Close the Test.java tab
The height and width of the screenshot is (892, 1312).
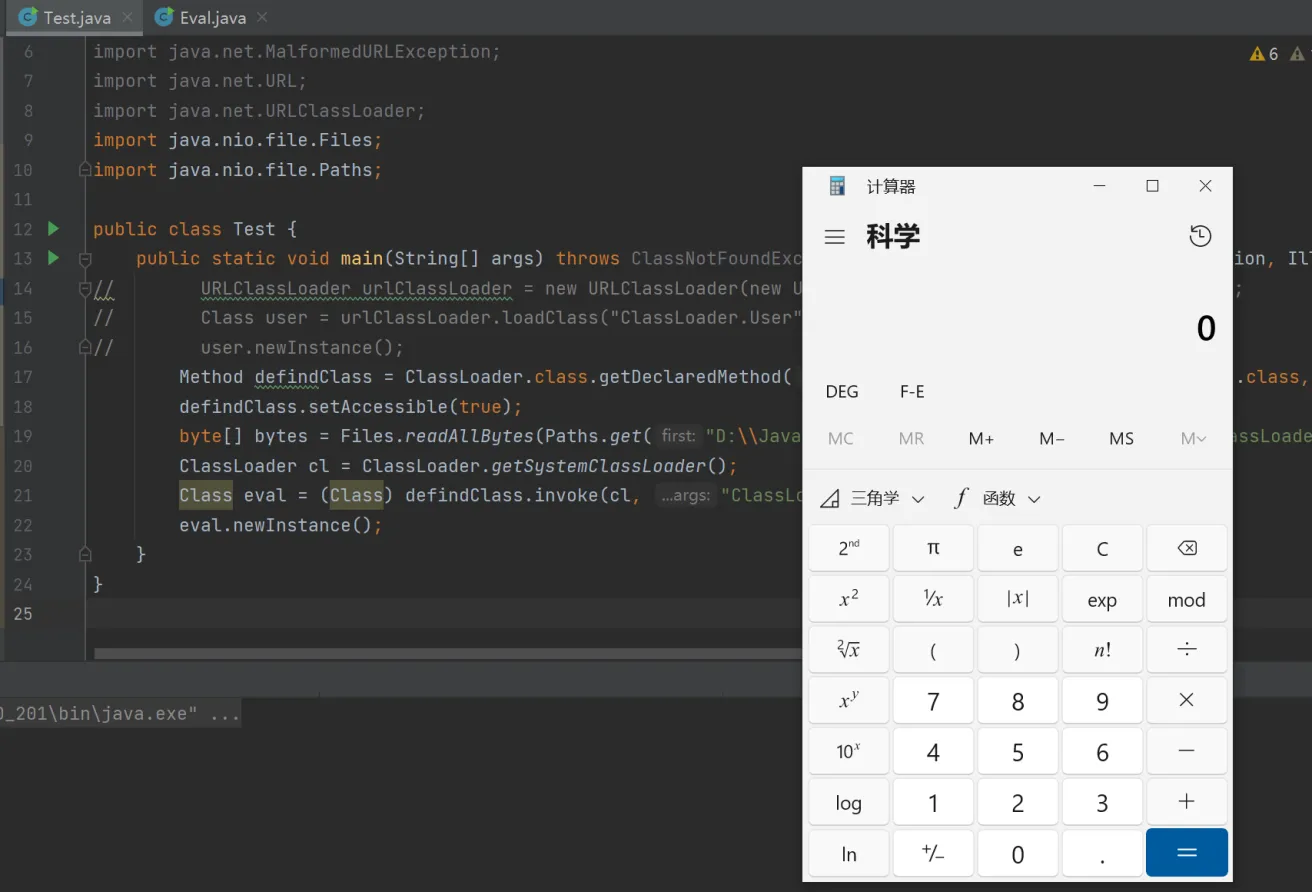pos(127,18)
